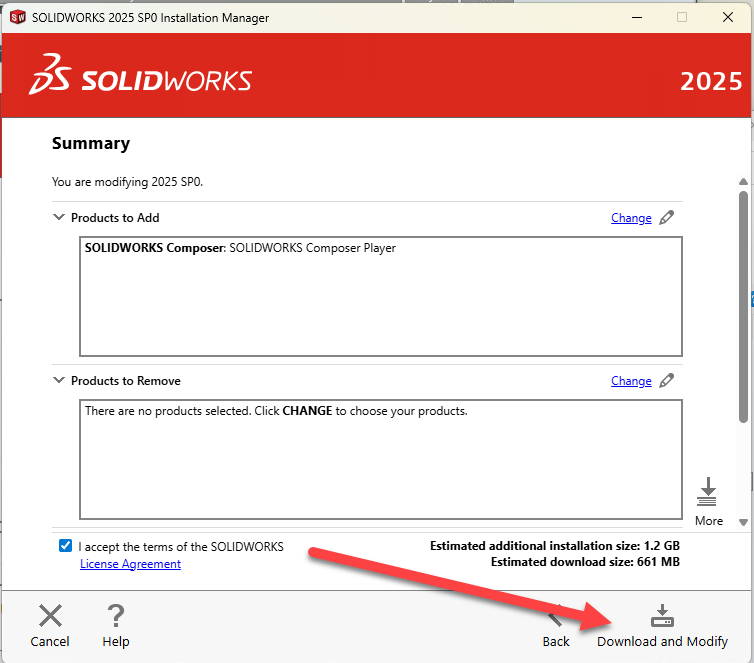This screenshot has height=663, width=754.
Task: Click the vertical scrollbar thumb
Action: click(743, 307)
